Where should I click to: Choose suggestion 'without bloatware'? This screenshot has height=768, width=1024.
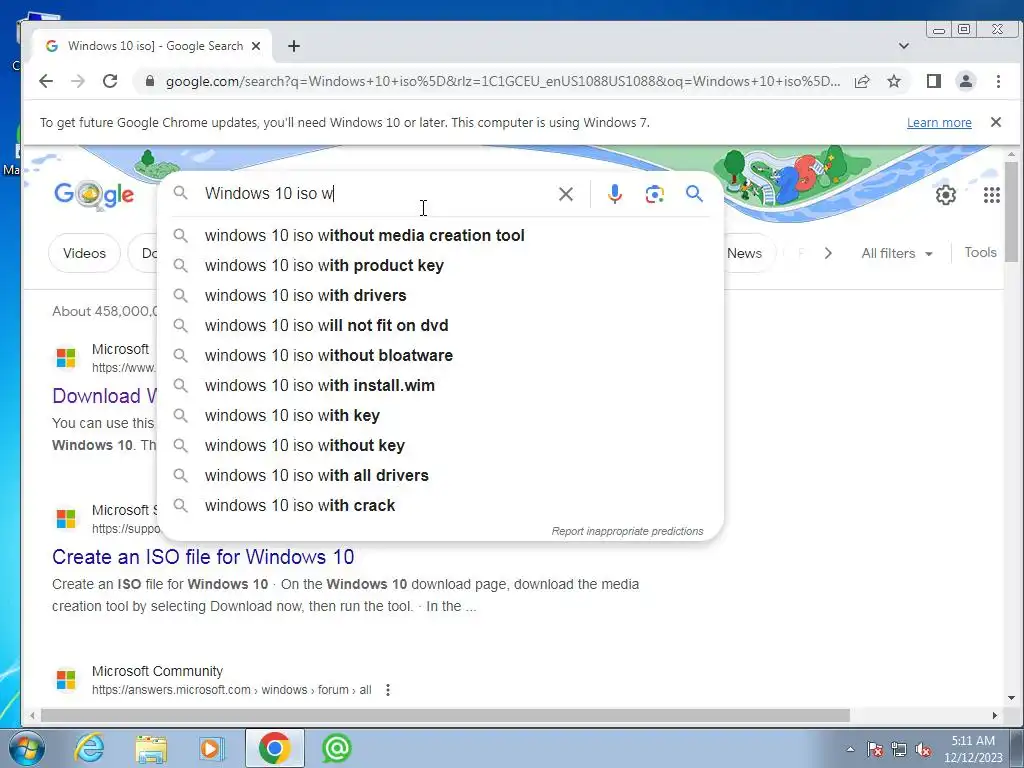441,356
